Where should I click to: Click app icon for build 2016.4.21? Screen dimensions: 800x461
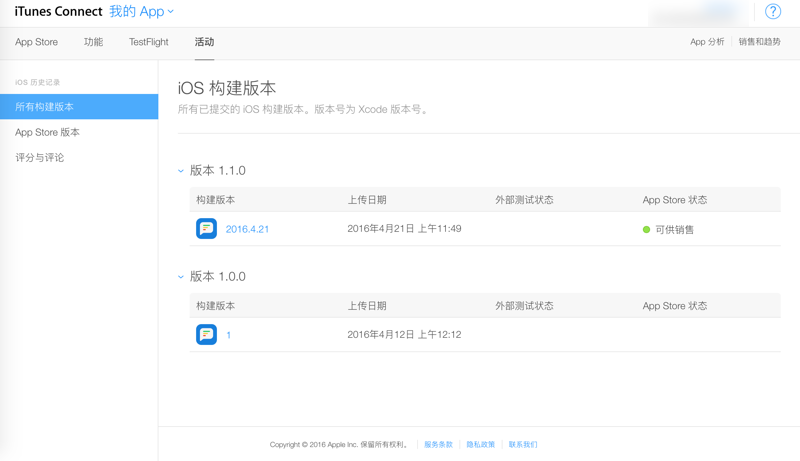coord(206,229)
